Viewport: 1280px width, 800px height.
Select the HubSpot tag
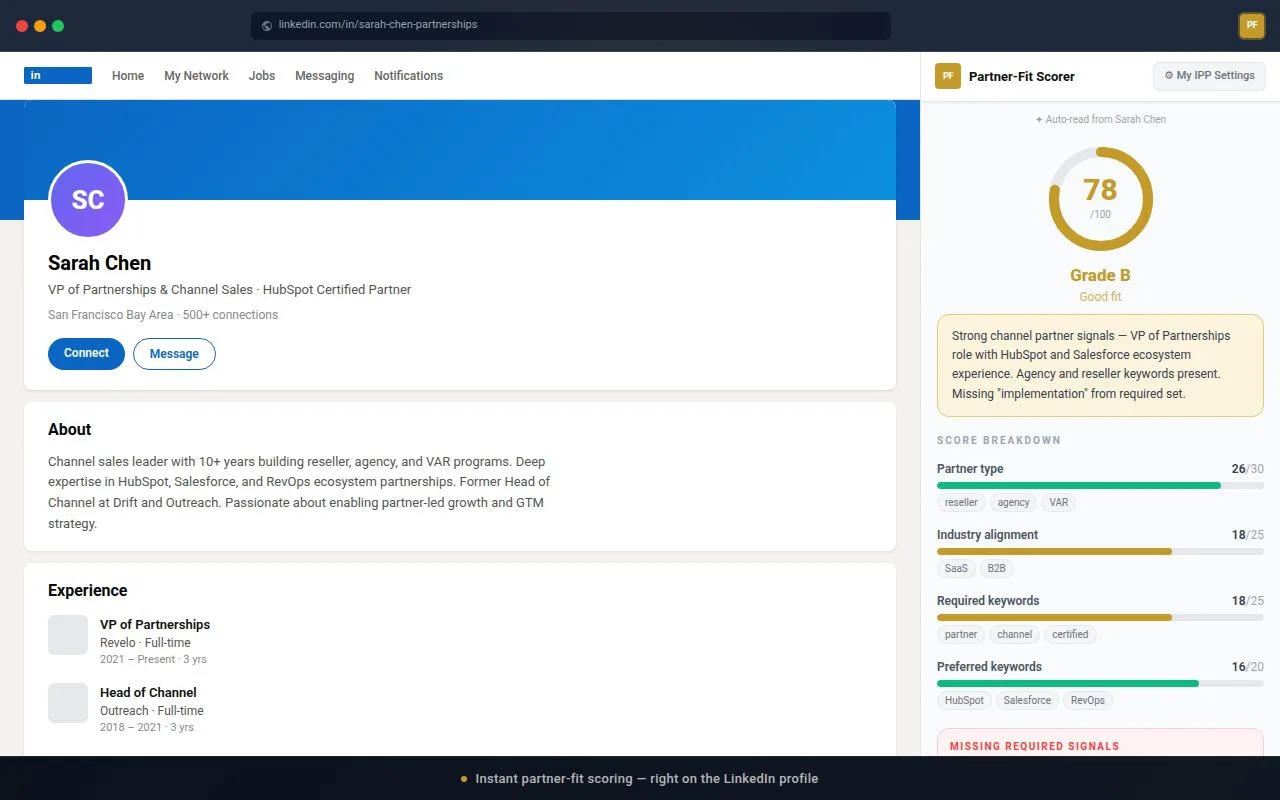click(964, 701)
